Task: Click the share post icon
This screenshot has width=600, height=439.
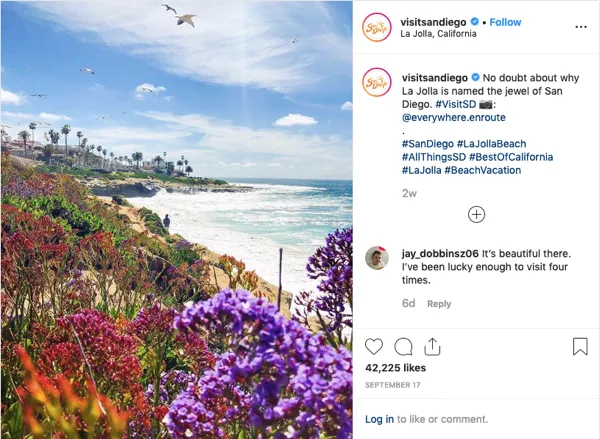Action: pos(432,346)
